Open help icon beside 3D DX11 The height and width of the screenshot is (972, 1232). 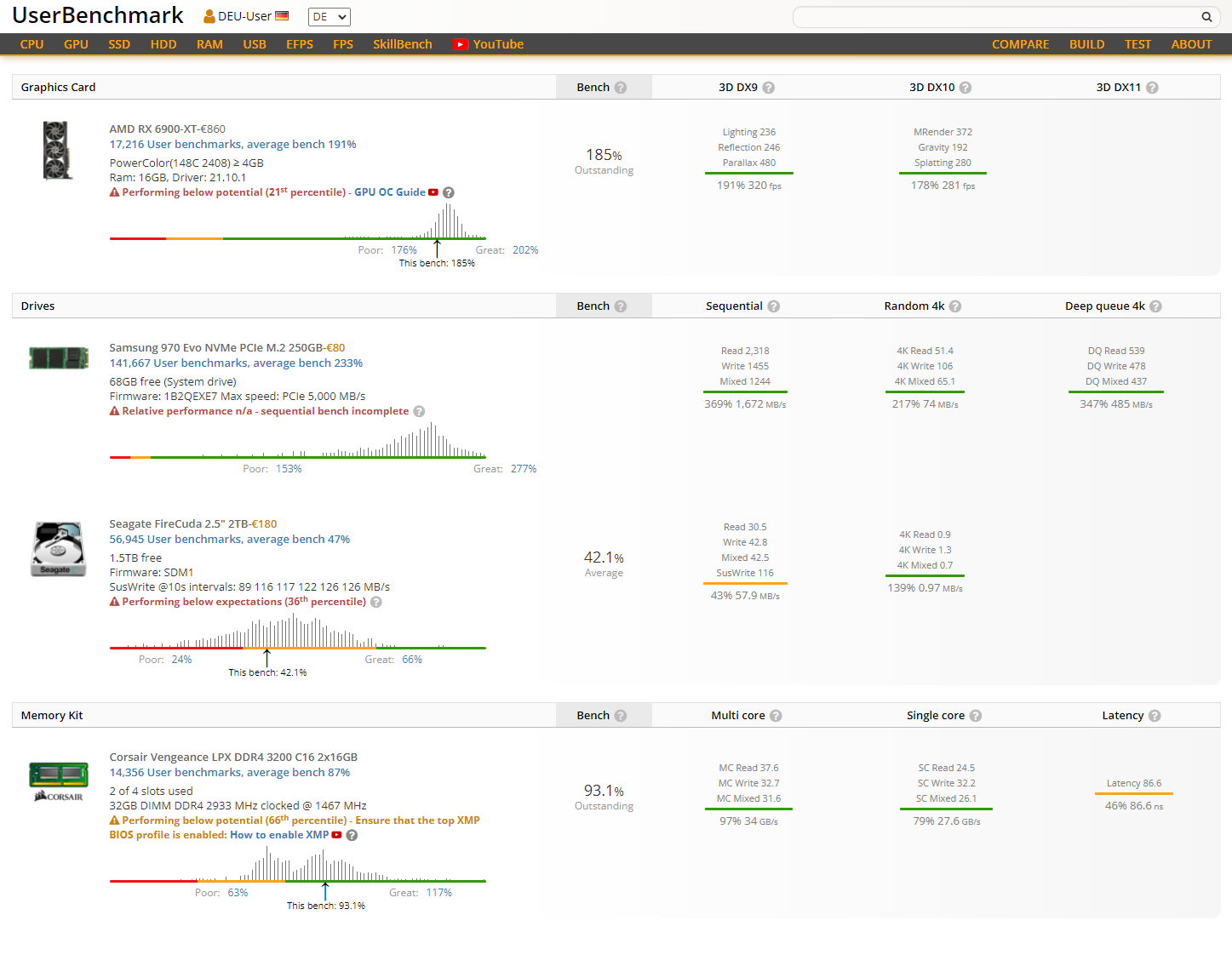pyautogui.click(x=1152, y=88)
